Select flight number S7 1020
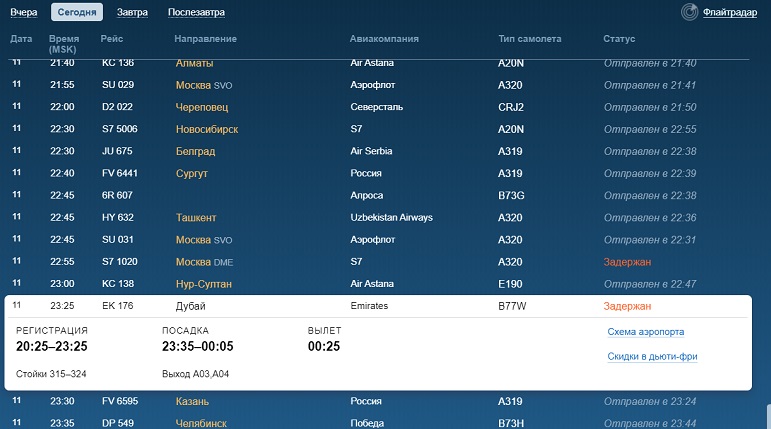Screen dimensions: 771x429 tap(119, 262)
